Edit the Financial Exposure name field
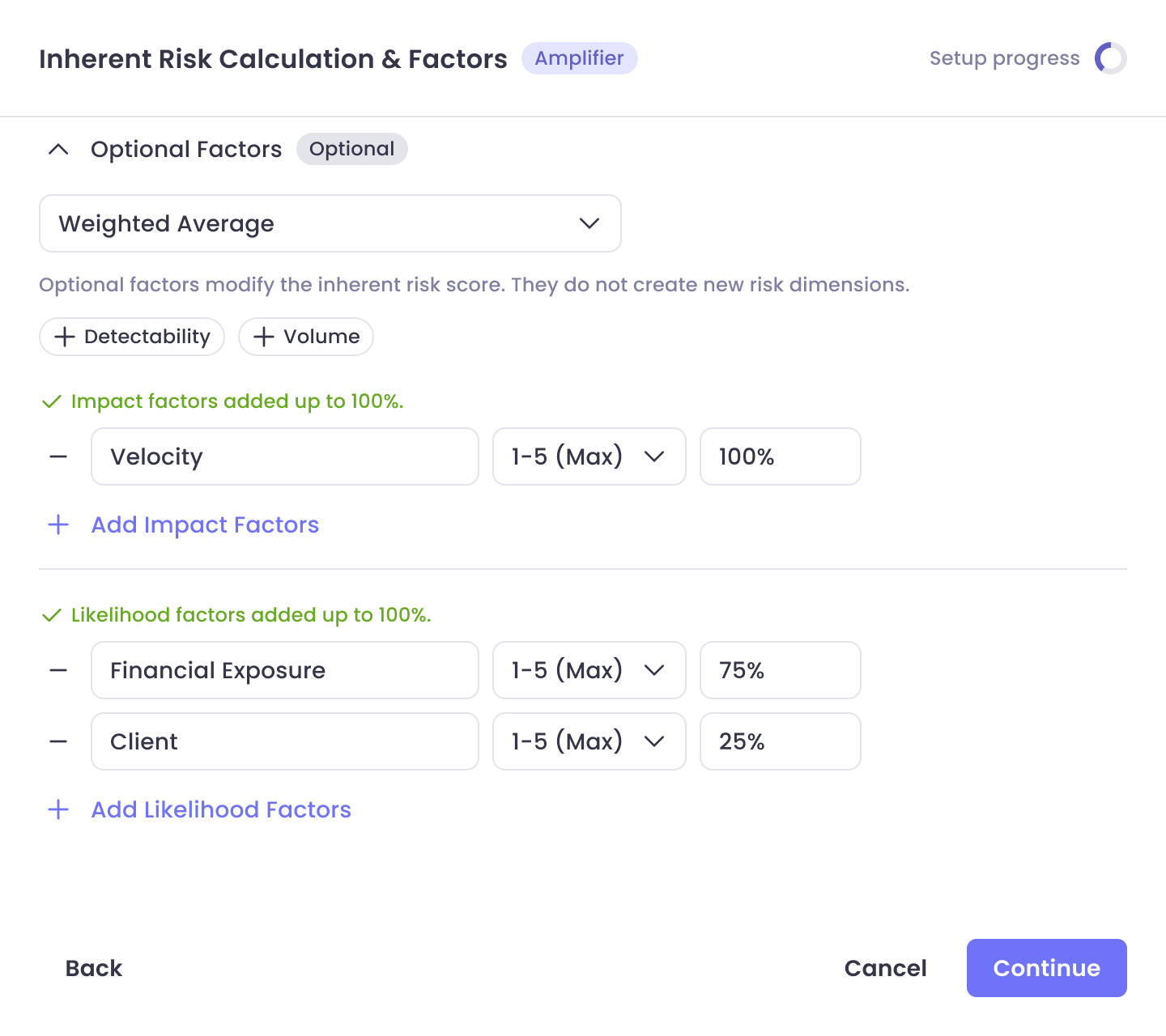 (285, 670)
